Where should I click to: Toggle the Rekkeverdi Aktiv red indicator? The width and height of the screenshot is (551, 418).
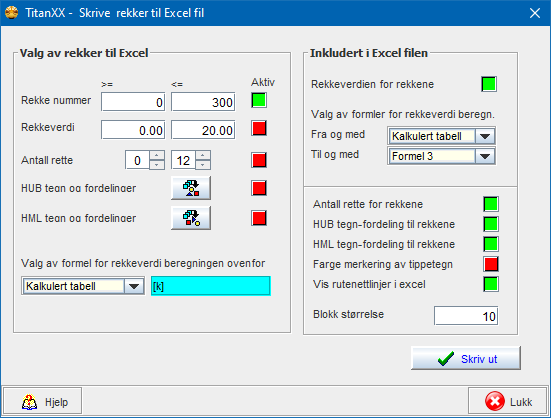click(259, 128)
